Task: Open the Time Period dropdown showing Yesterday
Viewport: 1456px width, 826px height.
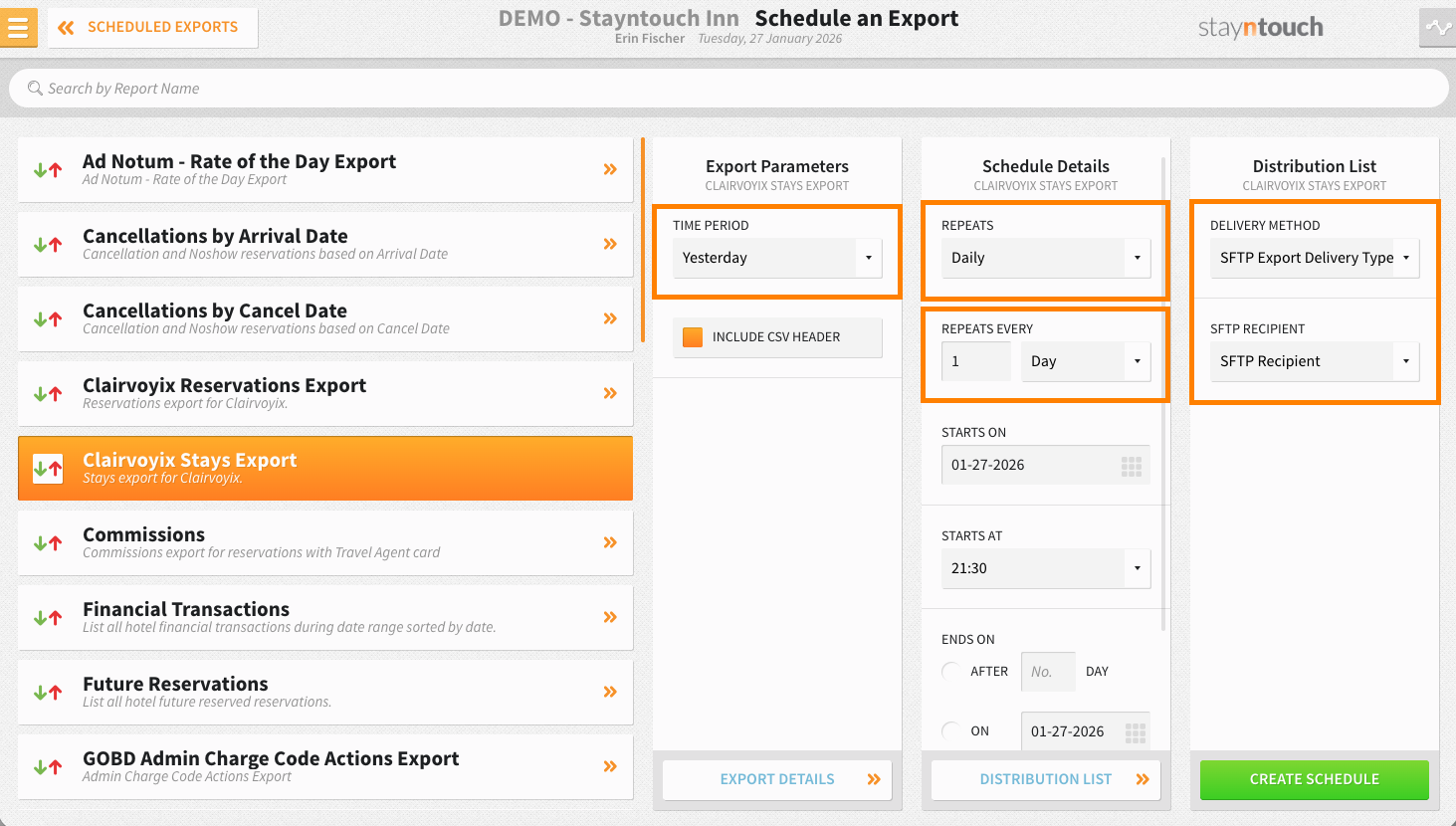Action: 777,258
